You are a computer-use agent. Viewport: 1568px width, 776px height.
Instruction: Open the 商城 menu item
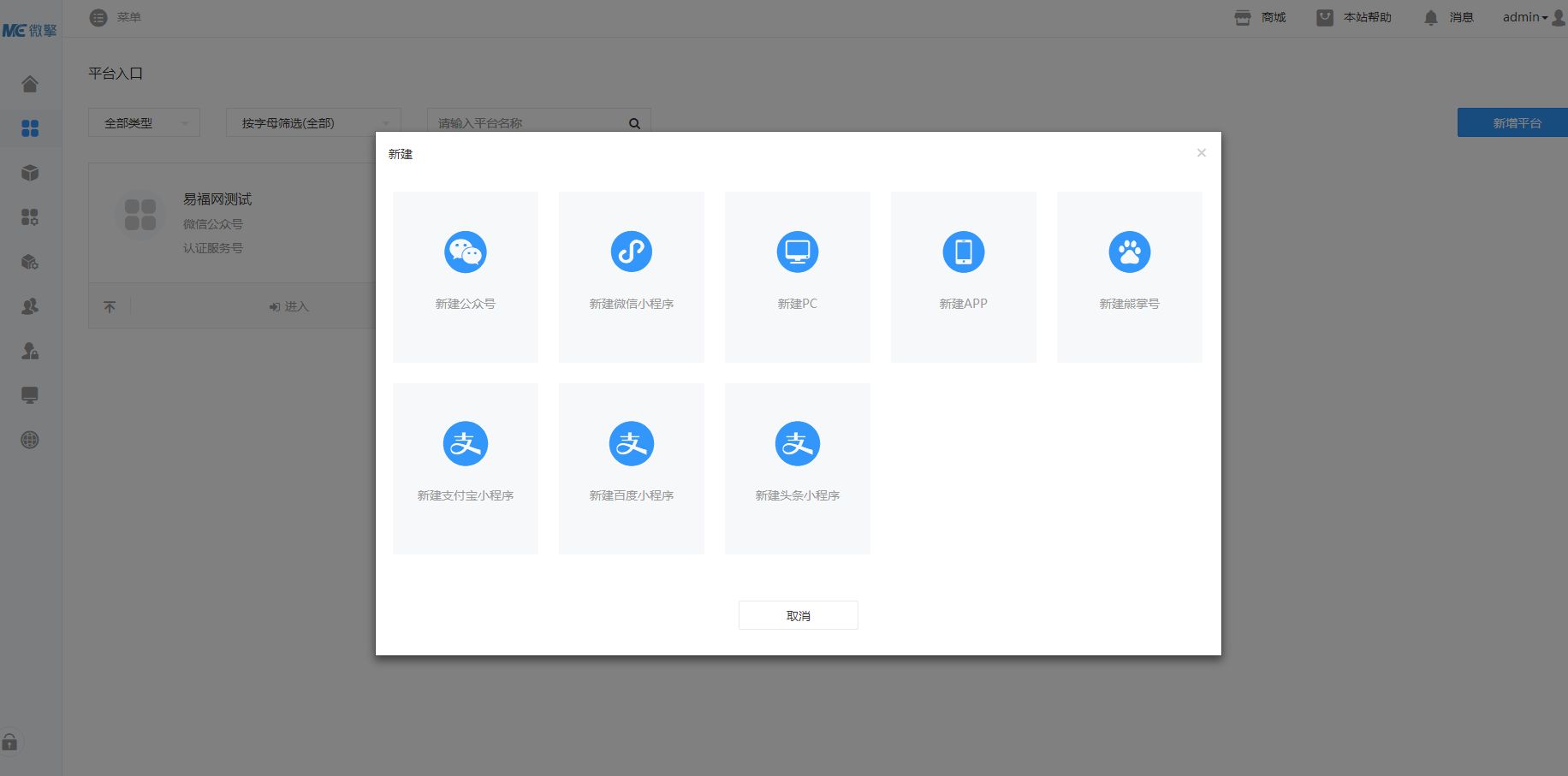pos(1260,17)
